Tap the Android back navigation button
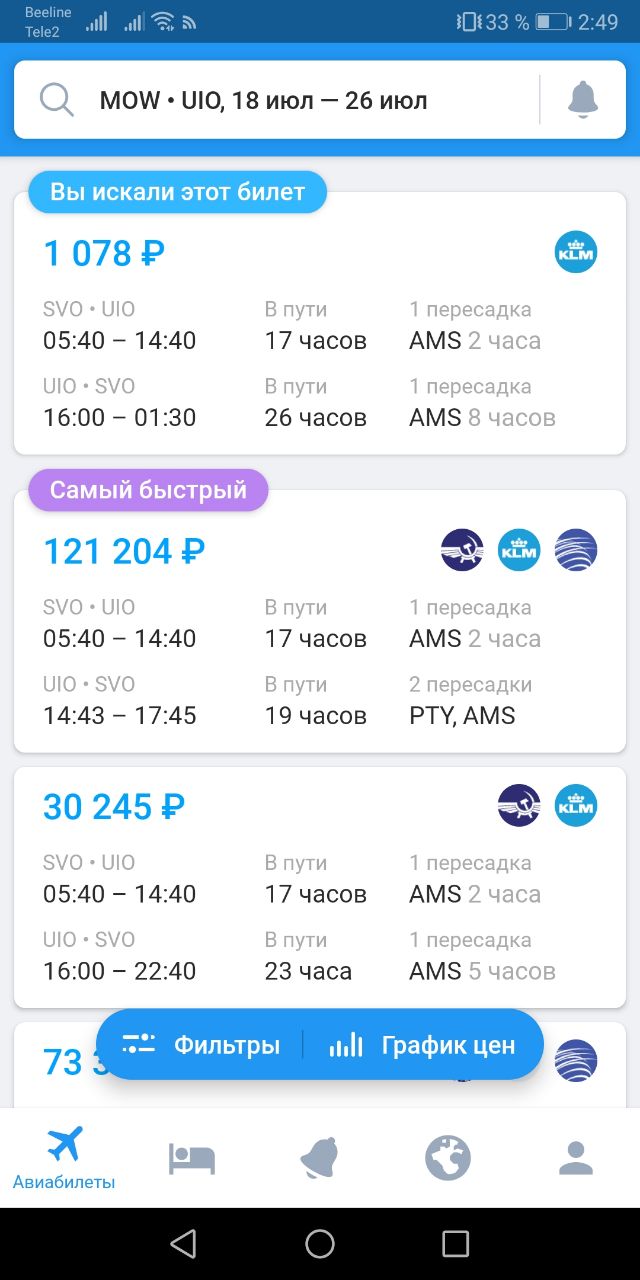640x1280 pixels. [183, 1243]
